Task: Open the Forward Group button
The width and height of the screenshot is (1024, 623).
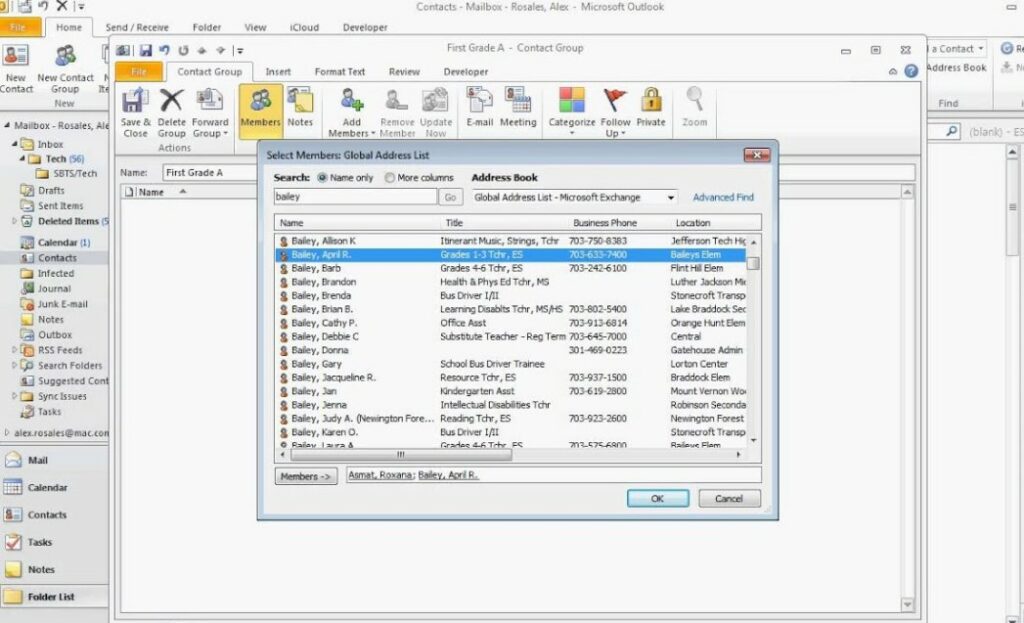Action: 210,112
